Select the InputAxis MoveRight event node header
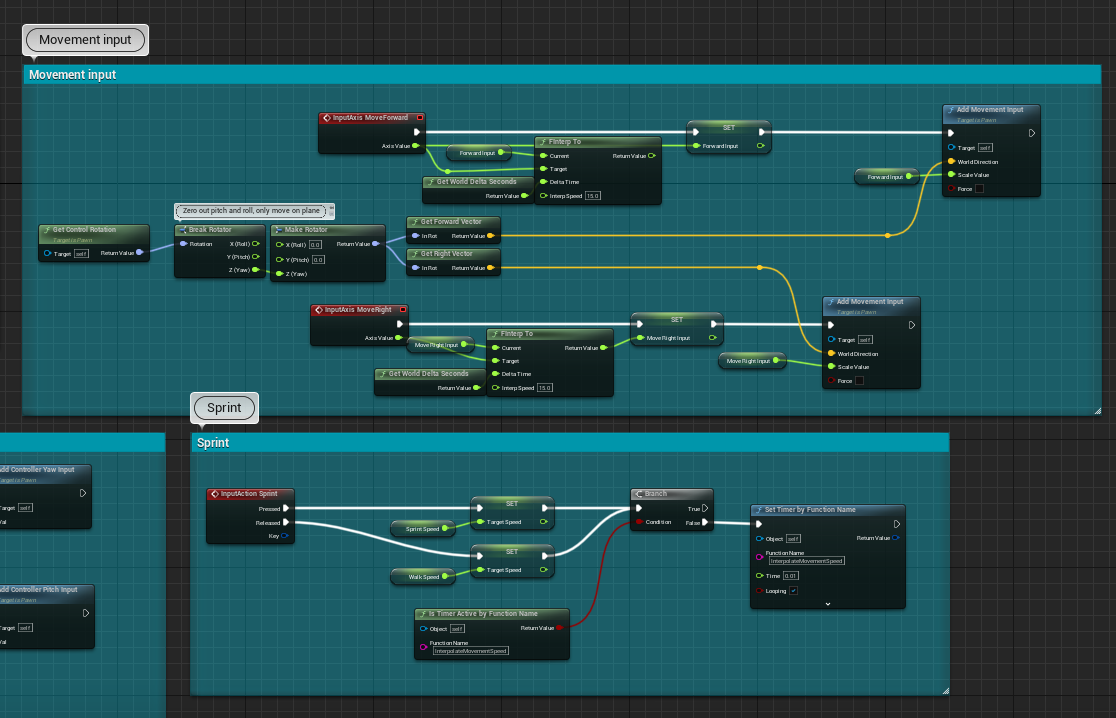The image size is (1116, 718). (359, 310)
